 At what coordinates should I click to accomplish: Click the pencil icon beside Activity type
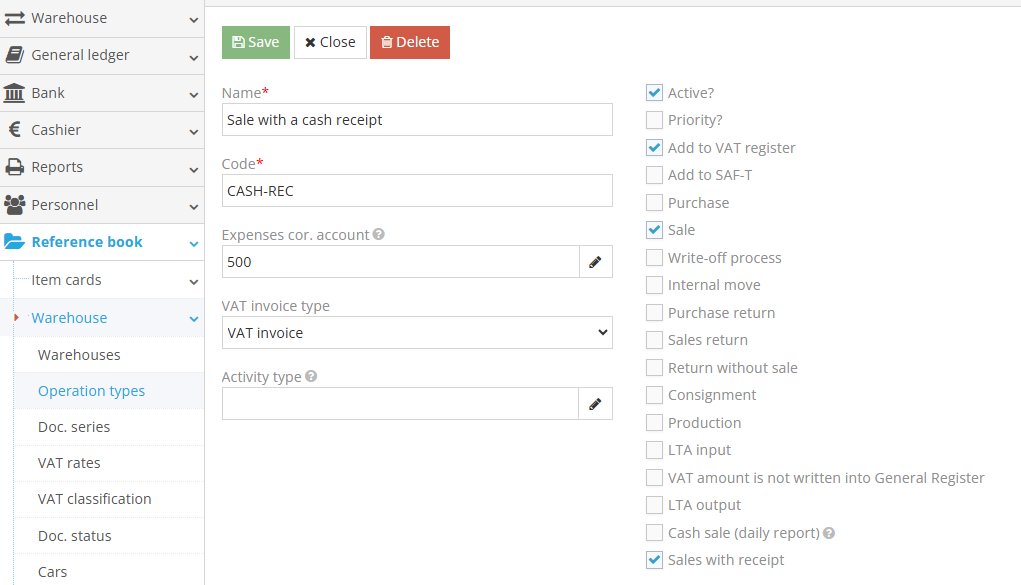[595, 404]
